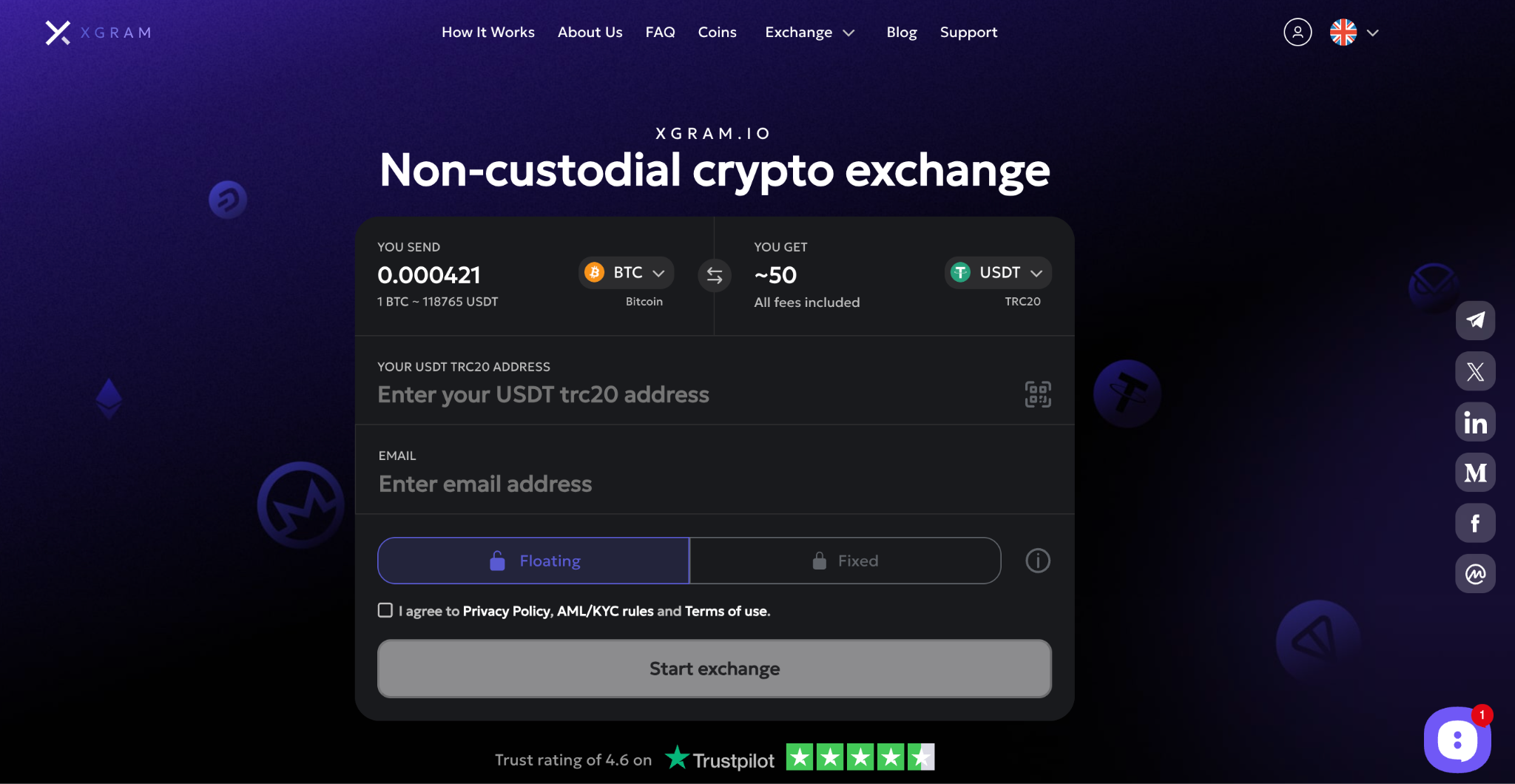Open the LinkedIn social icon
The image size is (1515, 784).
(x=1475, y=422)
